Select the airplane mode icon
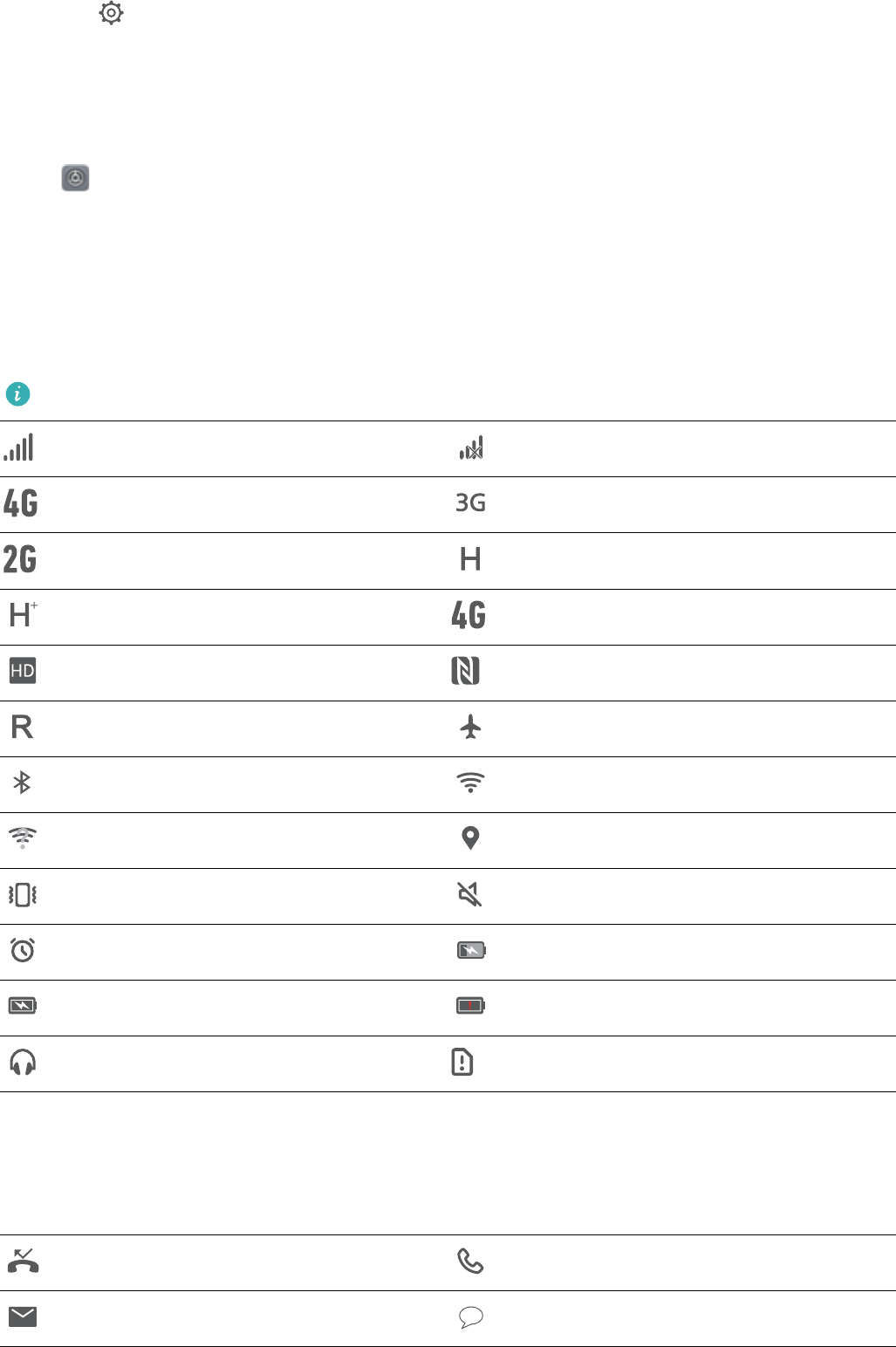 tap(470, 727)
